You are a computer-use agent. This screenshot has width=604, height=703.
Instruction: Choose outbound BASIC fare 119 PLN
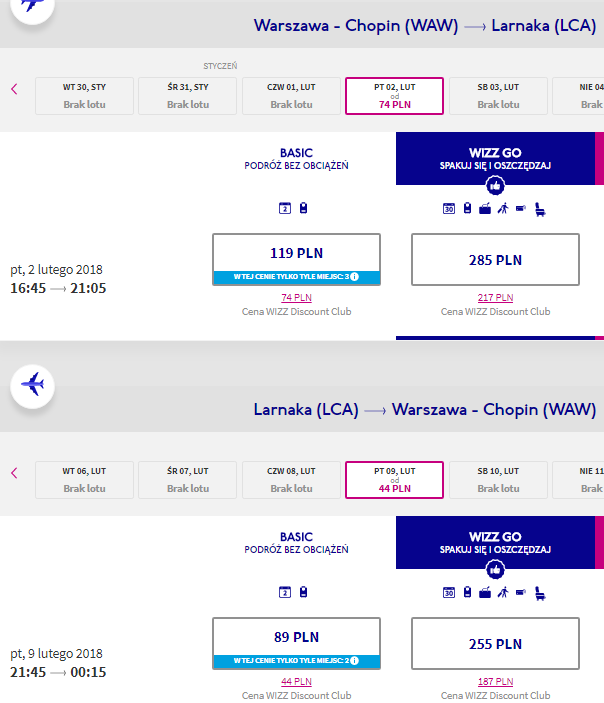296,259
